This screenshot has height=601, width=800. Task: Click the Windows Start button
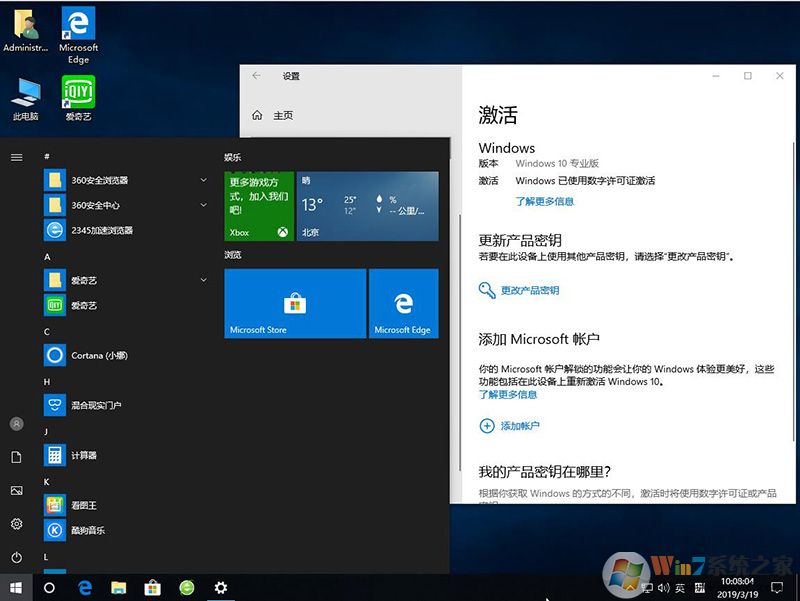click(x=16, y=588)
